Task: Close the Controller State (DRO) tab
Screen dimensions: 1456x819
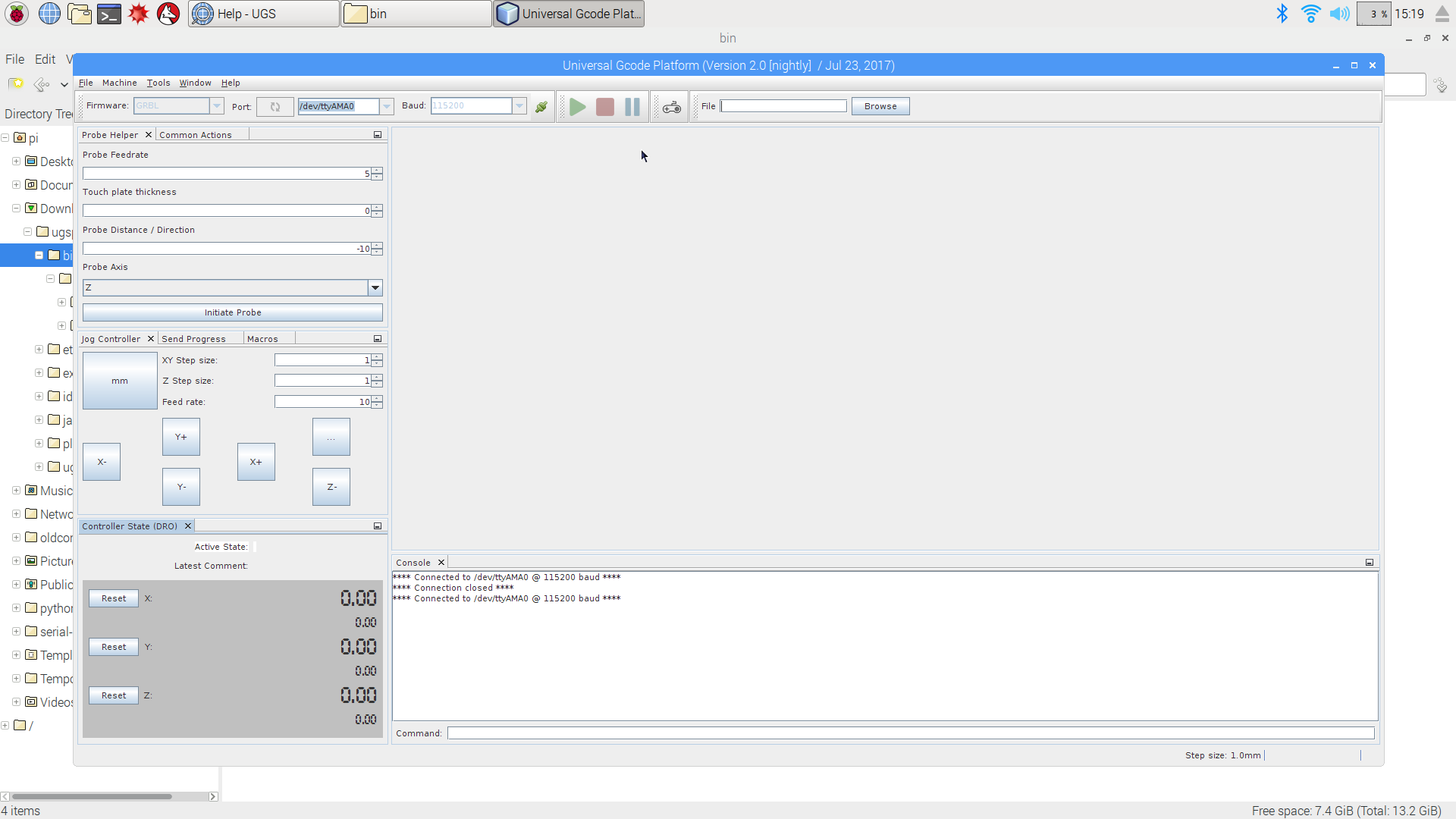Action: 188,526
